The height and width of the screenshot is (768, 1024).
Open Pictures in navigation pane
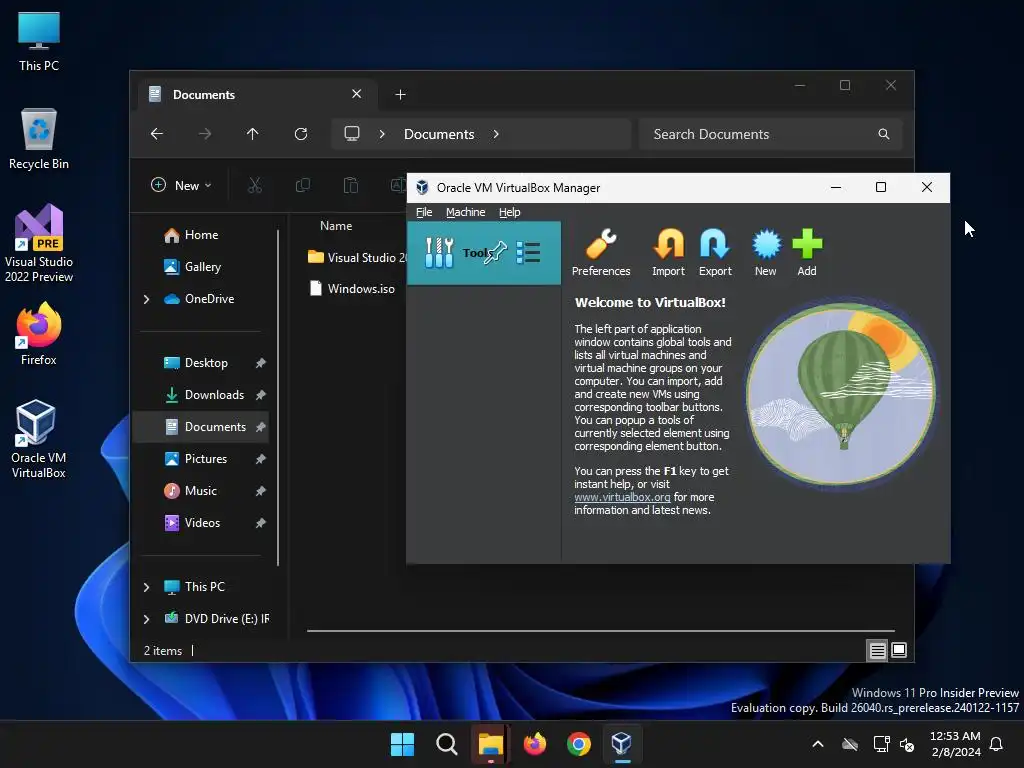point(206,459)
